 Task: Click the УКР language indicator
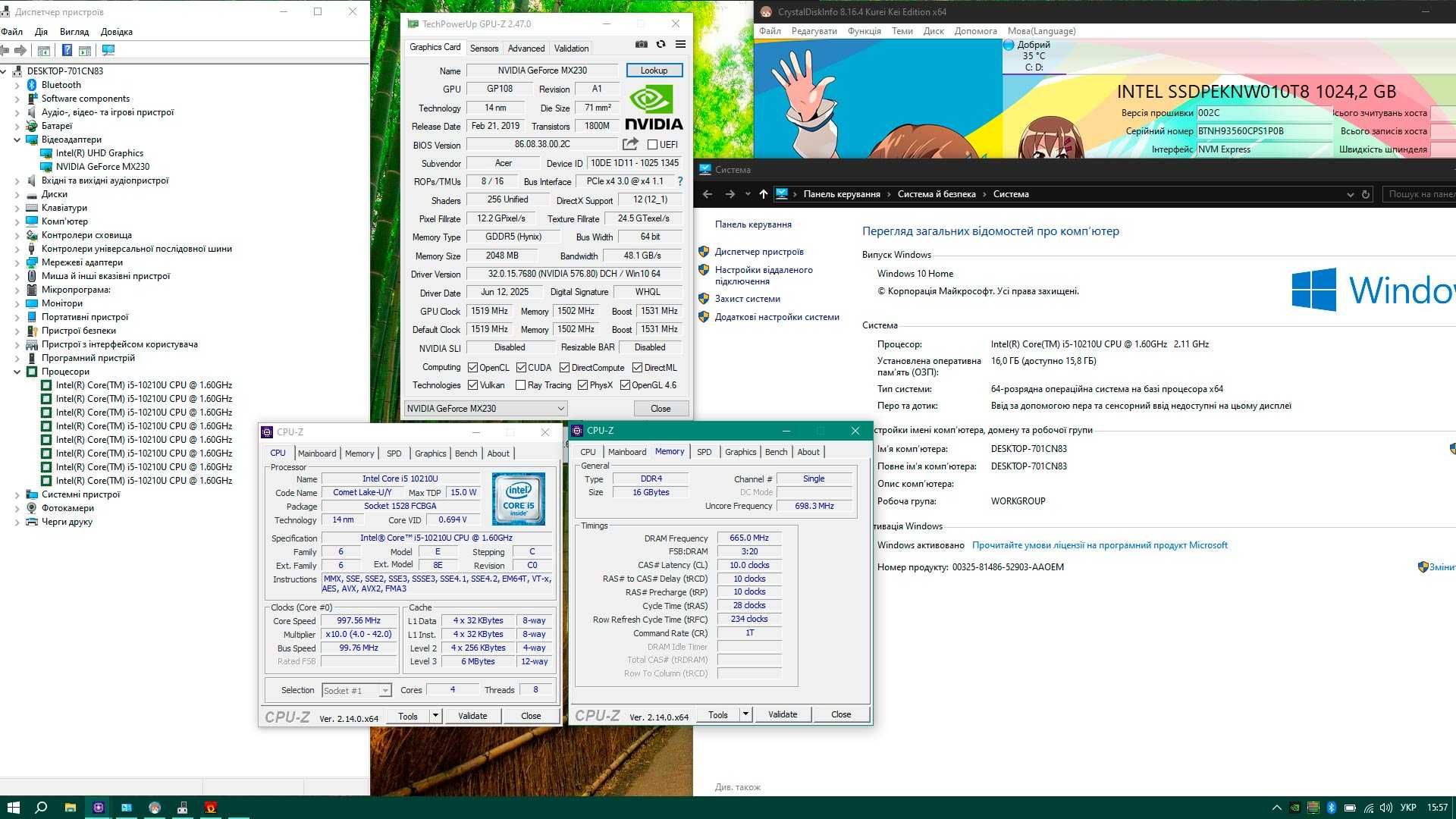click(x=1407, y=808)
